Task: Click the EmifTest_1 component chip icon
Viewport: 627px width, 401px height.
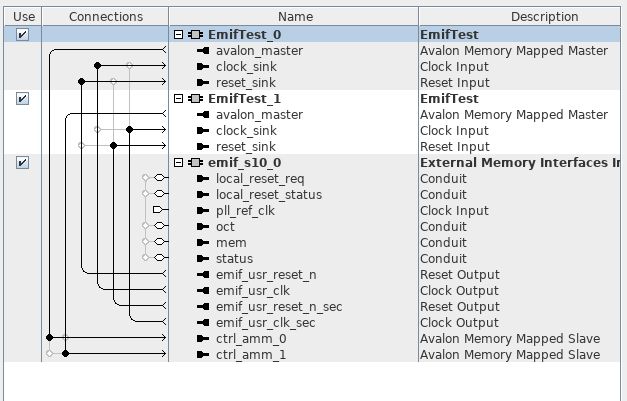Action: coord(196,99)
